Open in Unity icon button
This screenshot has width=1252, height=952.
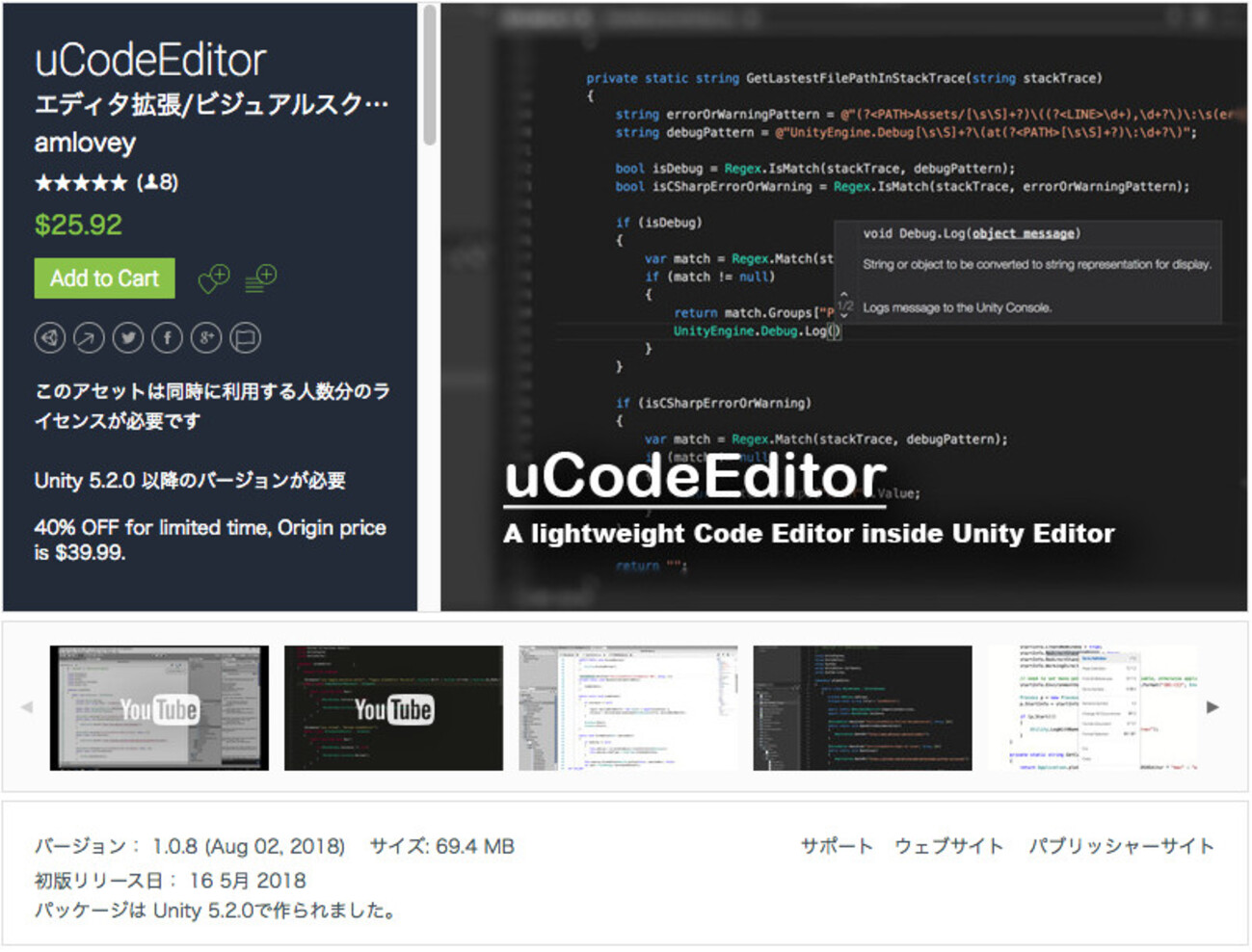(x=50, y=337)
